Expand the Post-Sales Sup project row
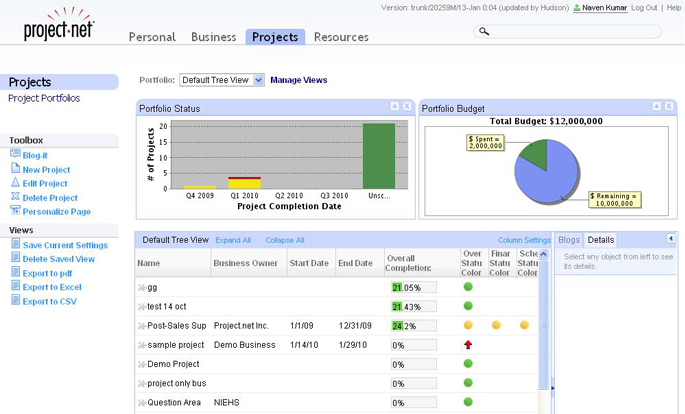The image size is (685, 414). [x=141, y=326]
